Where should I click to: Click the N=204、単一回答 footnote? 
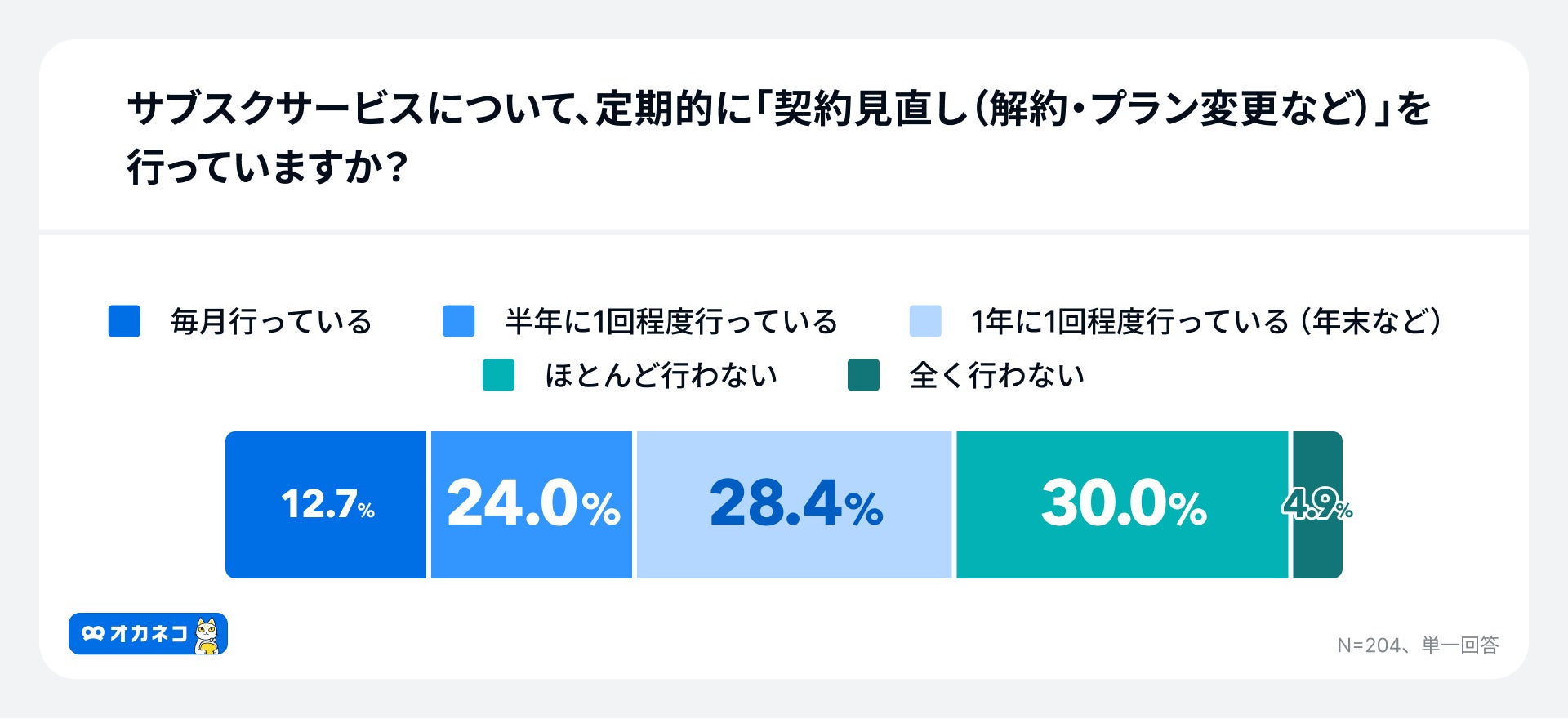pos(1418,645)
